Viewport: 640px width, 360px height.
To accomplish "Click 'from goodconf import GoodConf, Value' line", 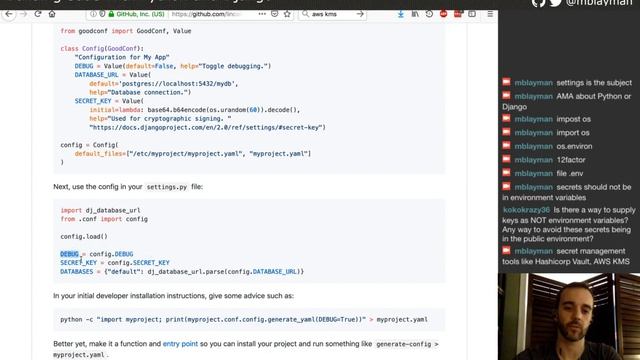I will coord(126,31).
